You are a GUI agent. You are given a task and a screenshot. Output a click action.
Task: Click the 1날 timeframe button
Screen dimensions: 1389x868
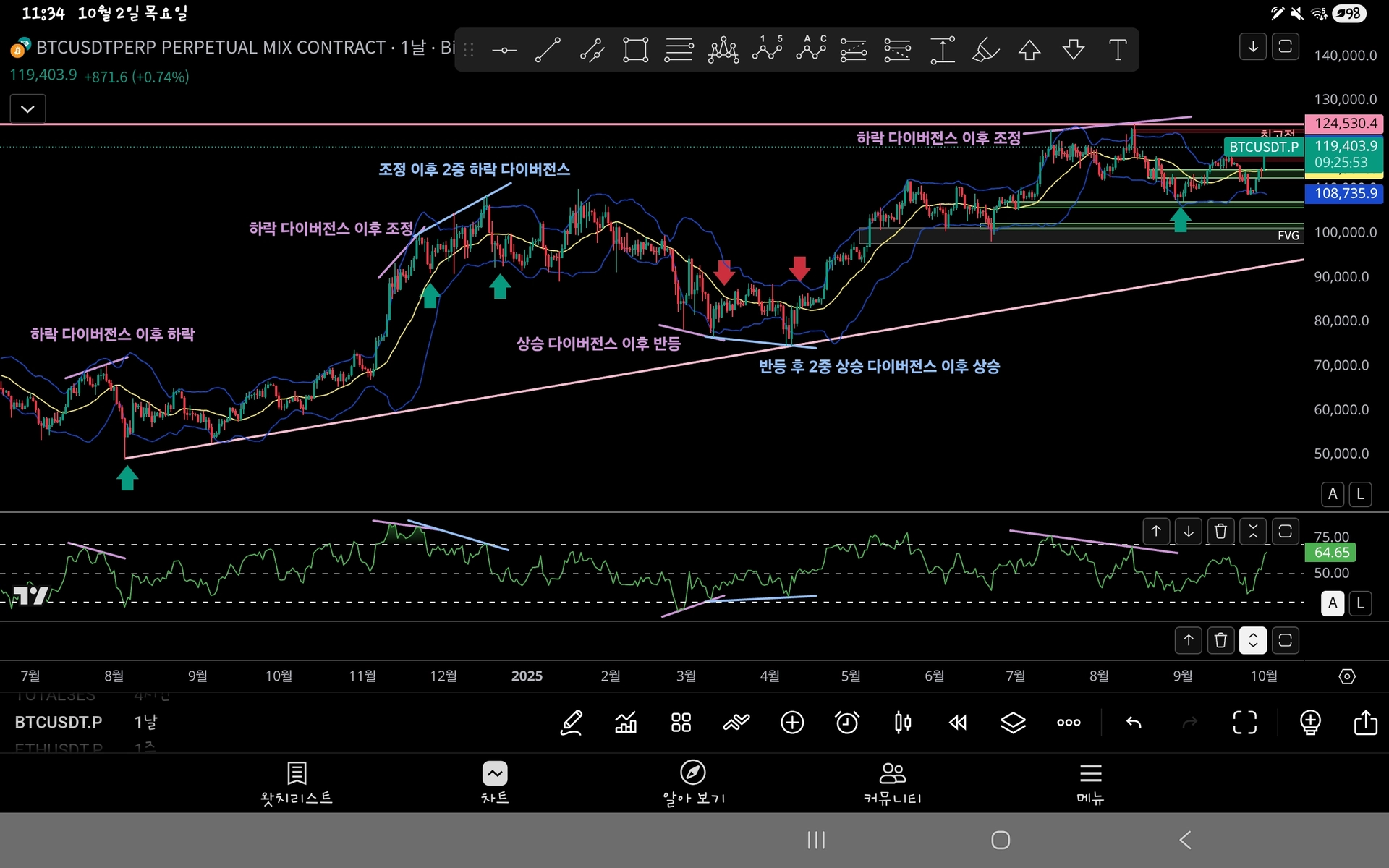(145, 722)
